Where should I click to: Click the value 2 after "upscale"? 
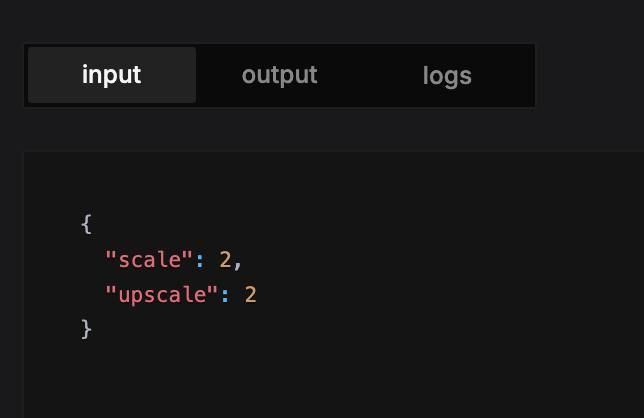click(x=251, y=294)
